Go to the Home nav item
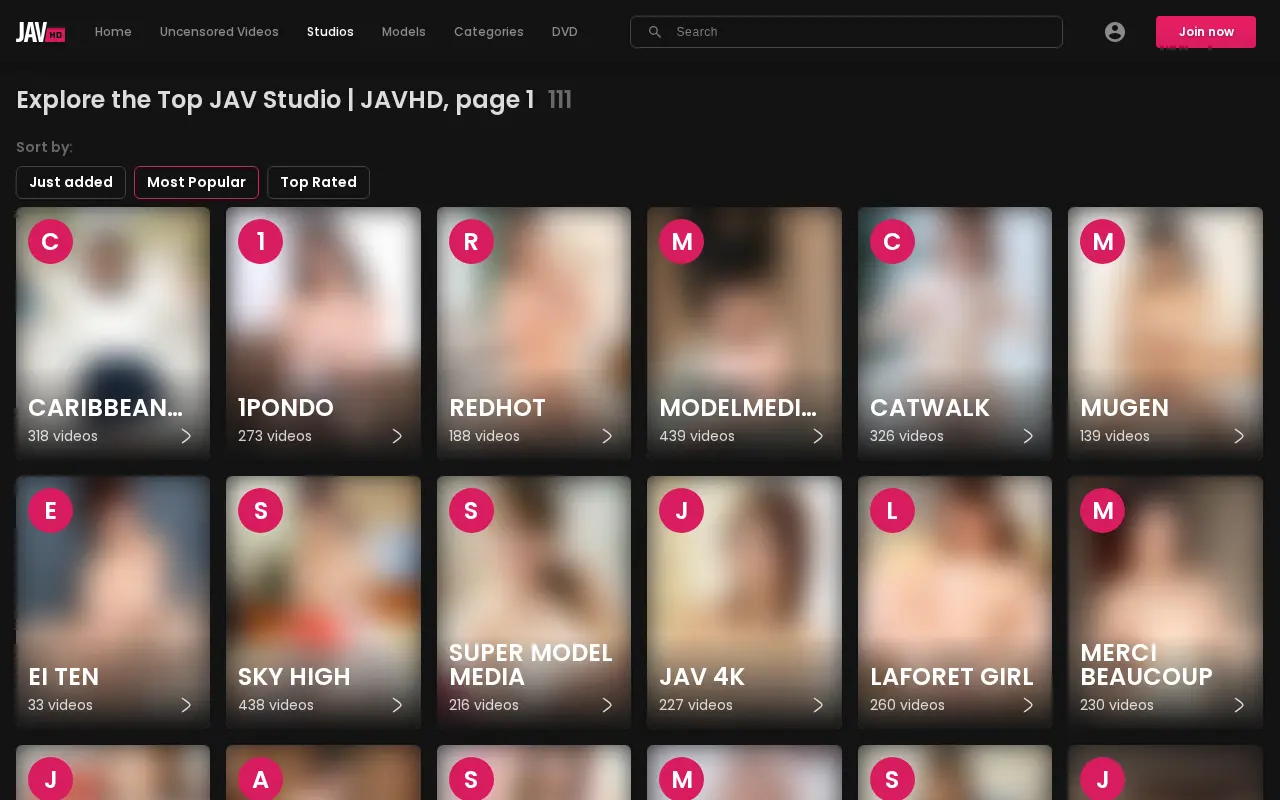1280x800 pixels. tap(113, 32)
